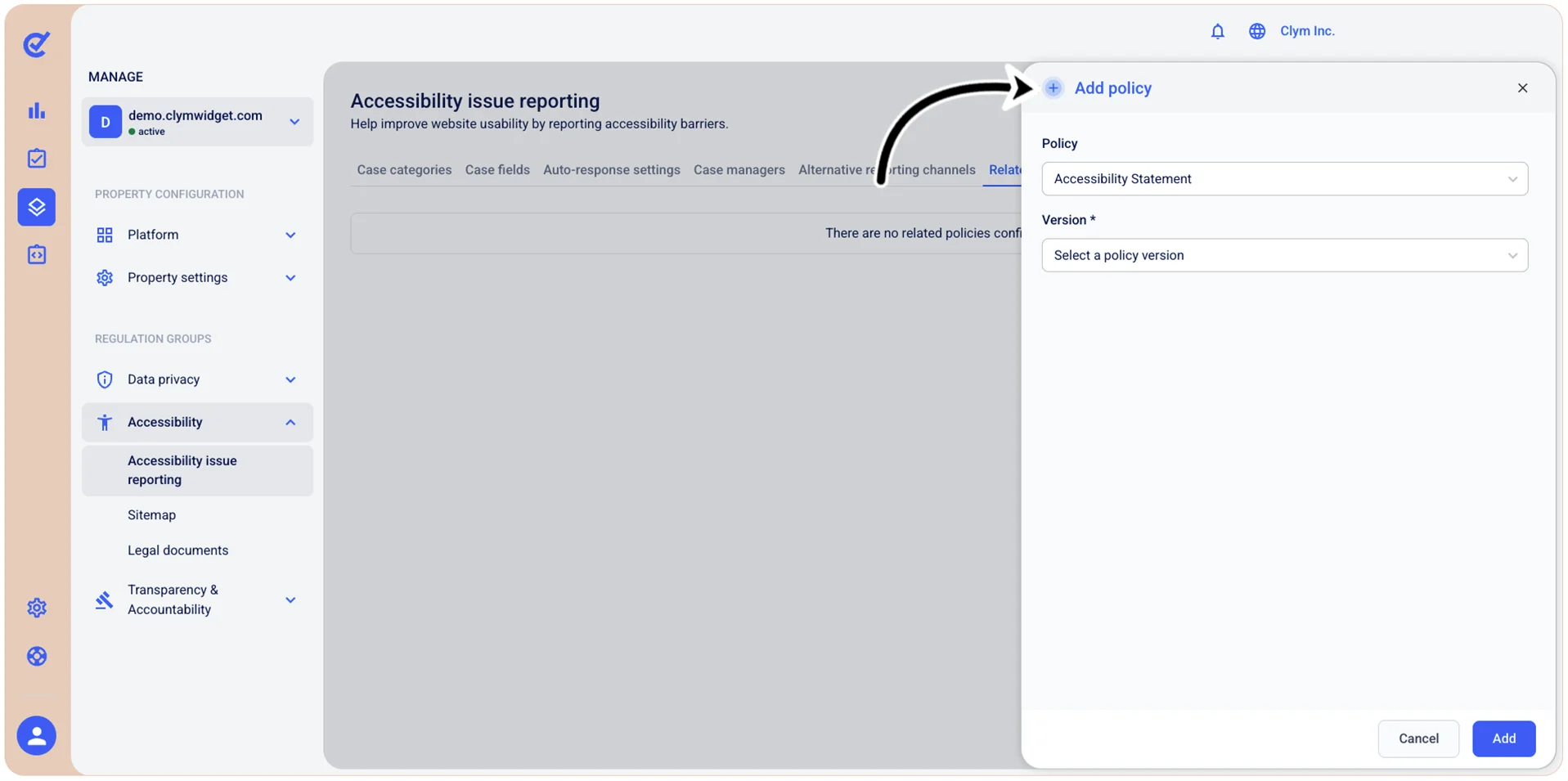
Task: Select Accessibility issue reporting in sidebar
Action: pyautogui.click(x=197, y=470)
